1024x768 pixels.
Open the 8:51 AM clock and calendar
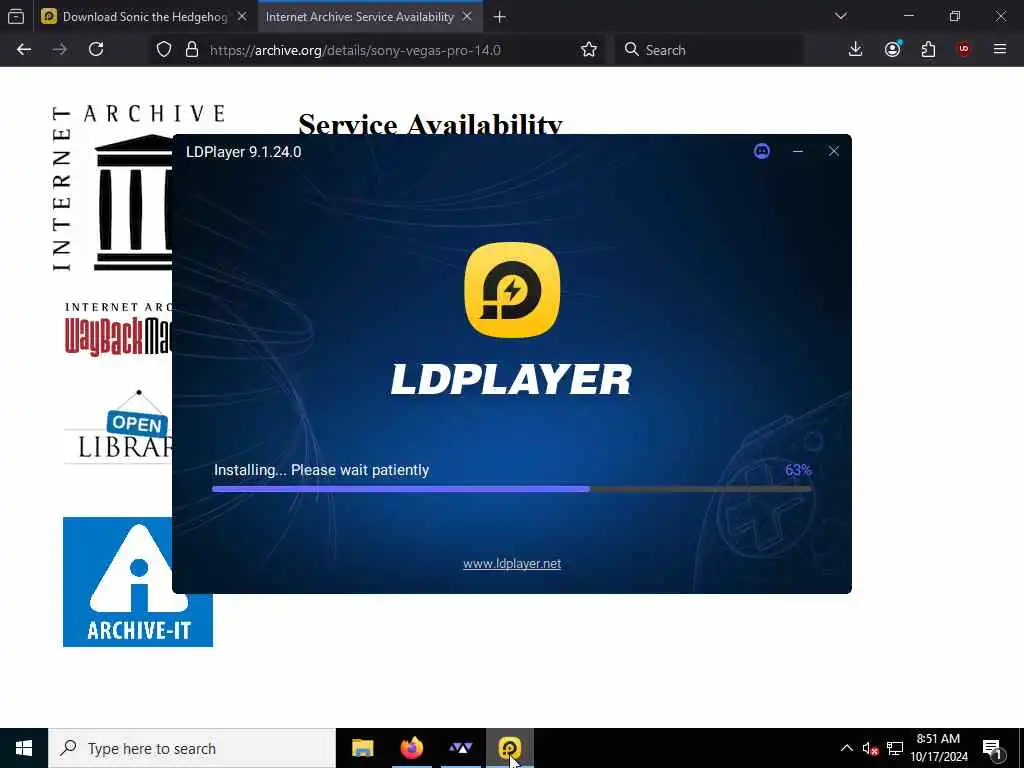point(939,748)
